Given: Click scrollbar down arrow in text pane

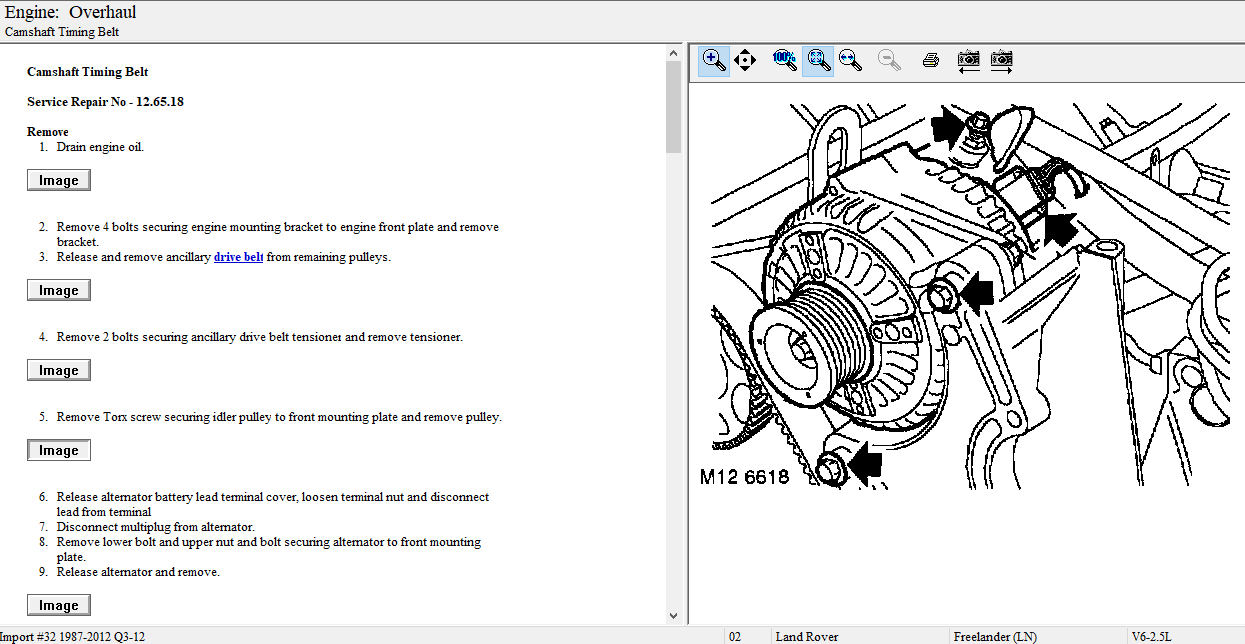Looking at the screenshot, I should 673,616.
